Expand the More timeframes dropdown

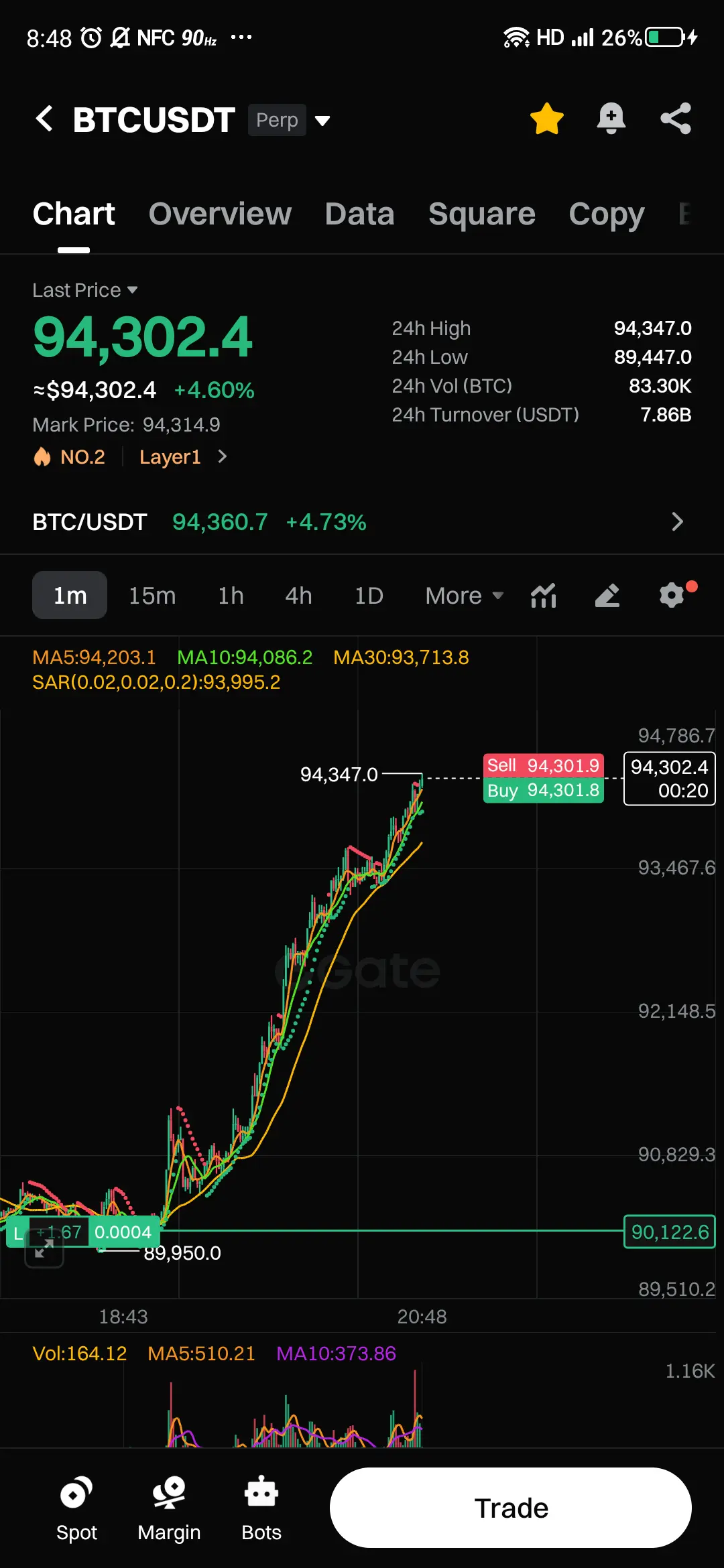(464, 596)
